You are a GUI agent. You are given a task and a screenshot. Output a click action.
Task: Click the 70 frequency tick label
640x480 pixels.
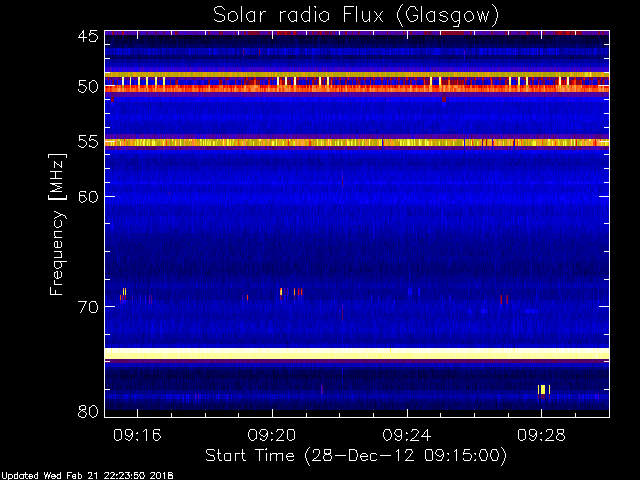(88, 307)
